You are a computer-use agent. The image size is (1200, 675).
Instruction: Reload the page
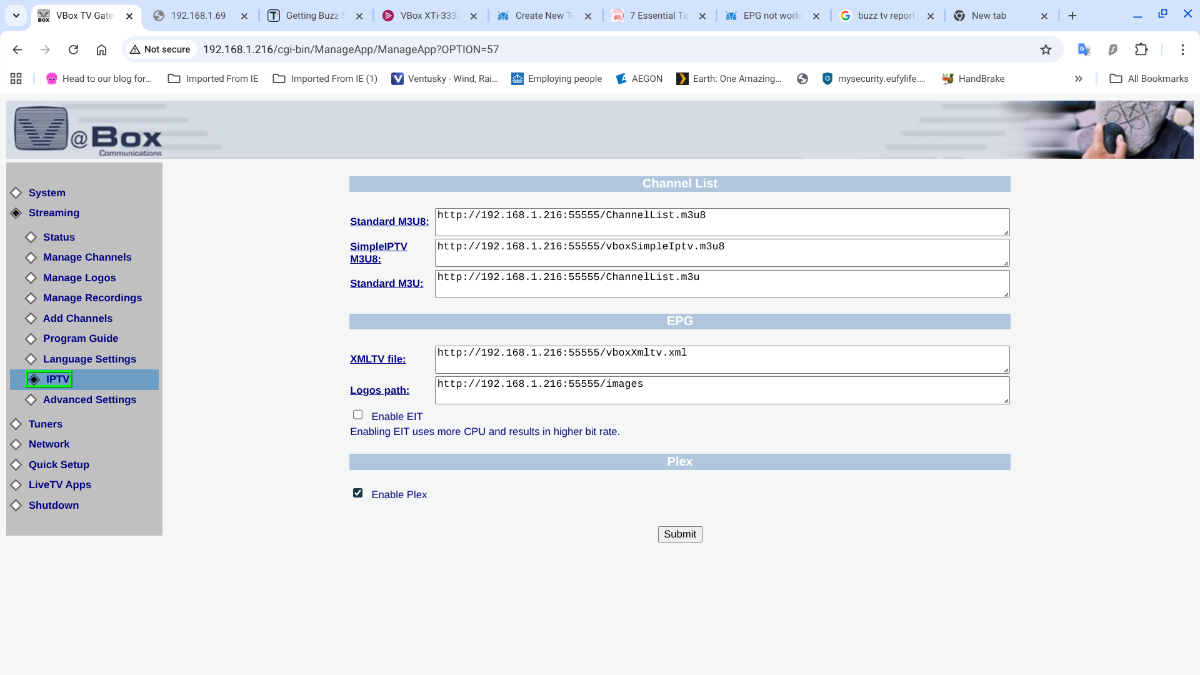click(x=73, y=49)
